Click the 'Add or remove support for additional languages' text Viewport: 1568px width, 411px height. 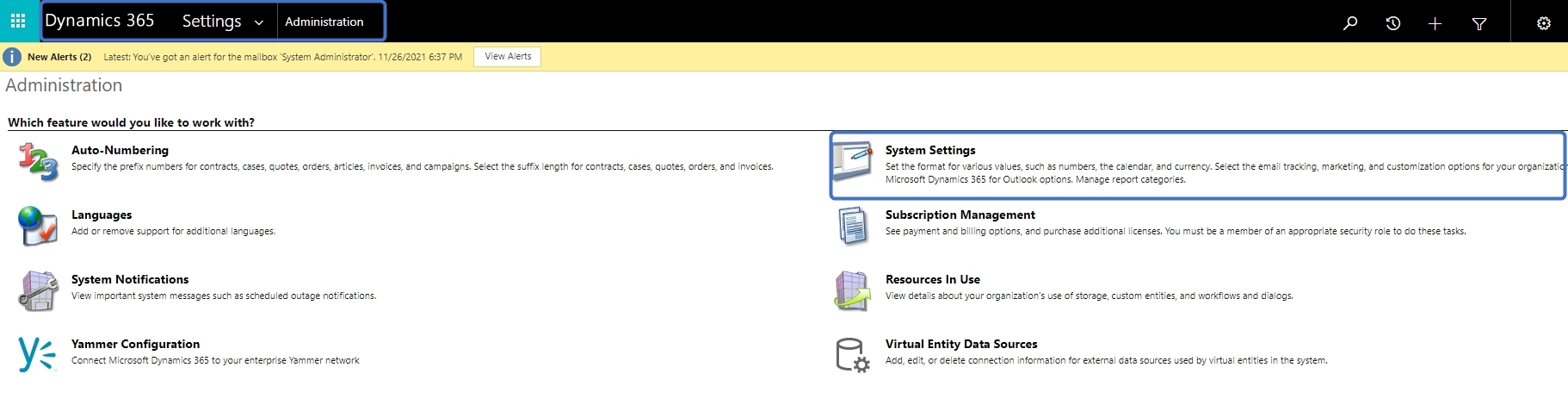(x=173, y=231)
